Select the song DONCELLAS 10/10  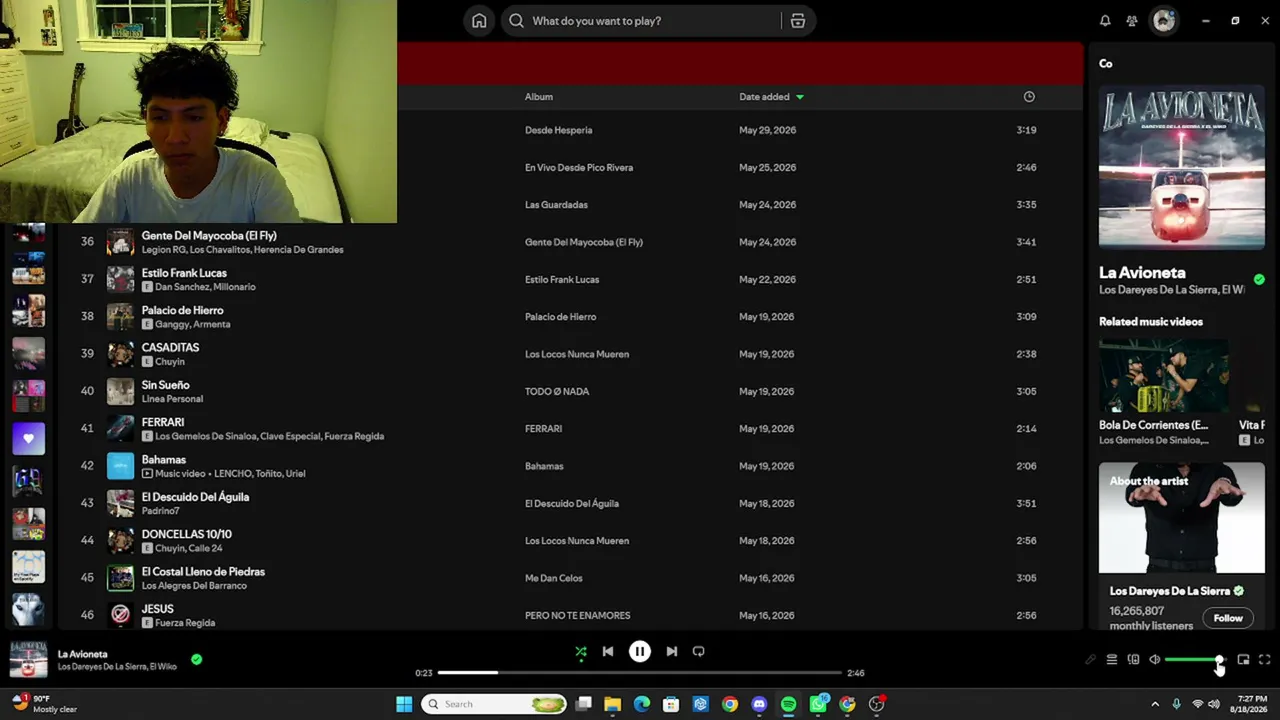pyautogui.click(x=186, y=534)
